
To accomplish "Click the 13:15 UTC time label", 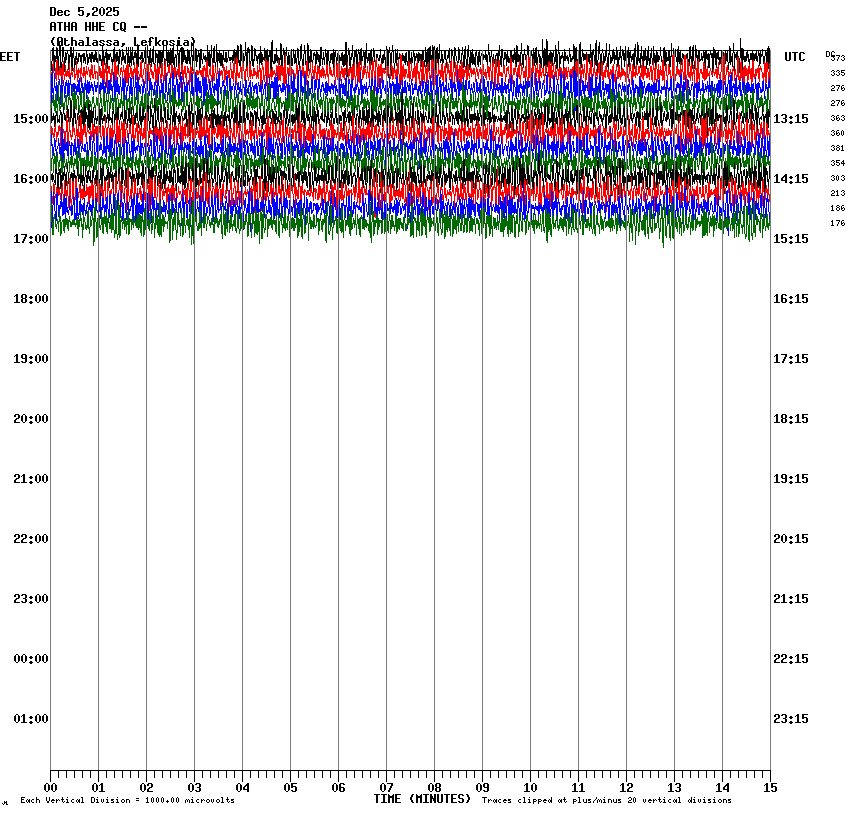I will (x=791, y=119).
